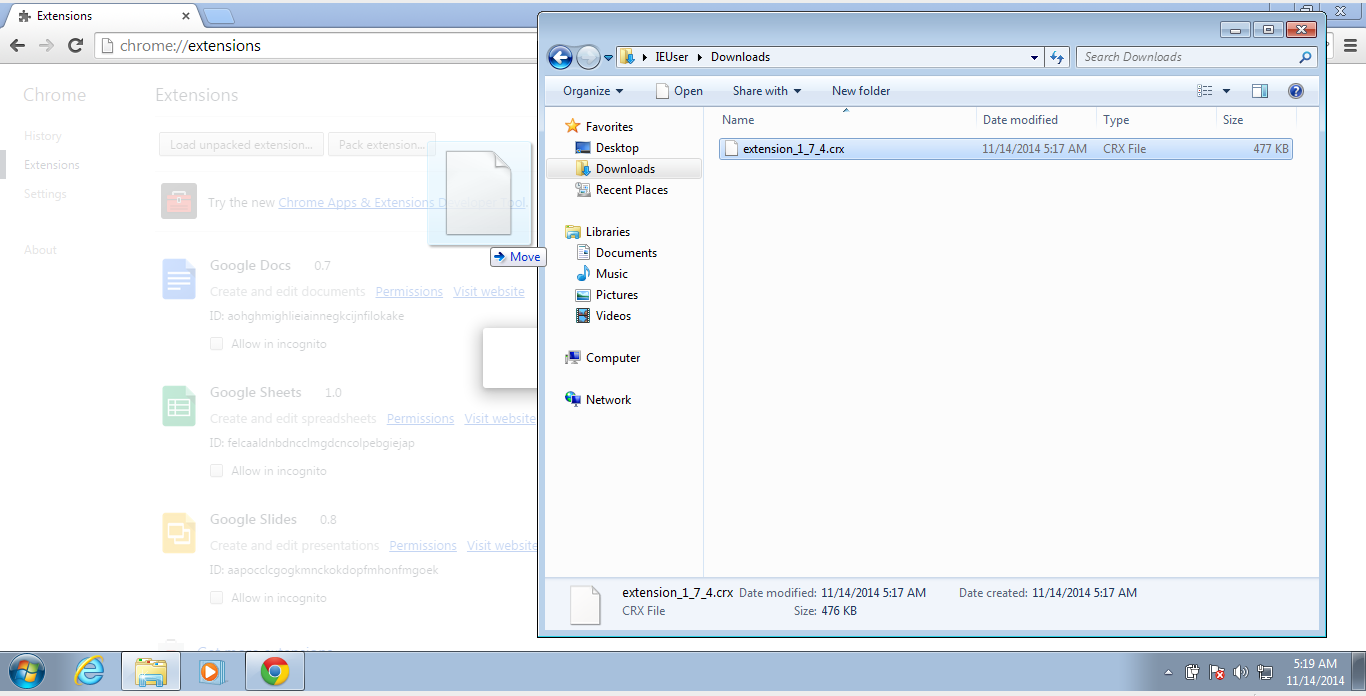Open Settings in Chrome sidebar
The width and height of the screenshot is (1366, 696).
[x=45, y=194]
